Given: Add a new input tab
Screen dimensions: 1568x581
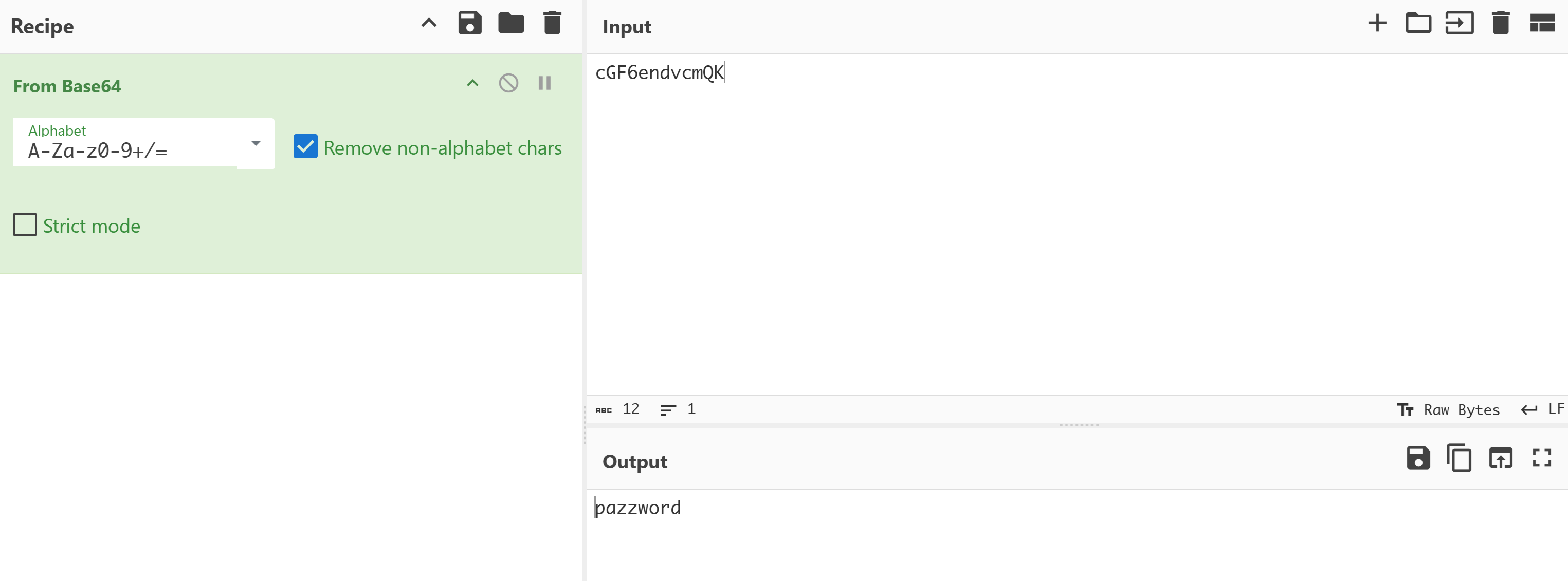Looking at the screenshot, I should tap(1377, 23).
